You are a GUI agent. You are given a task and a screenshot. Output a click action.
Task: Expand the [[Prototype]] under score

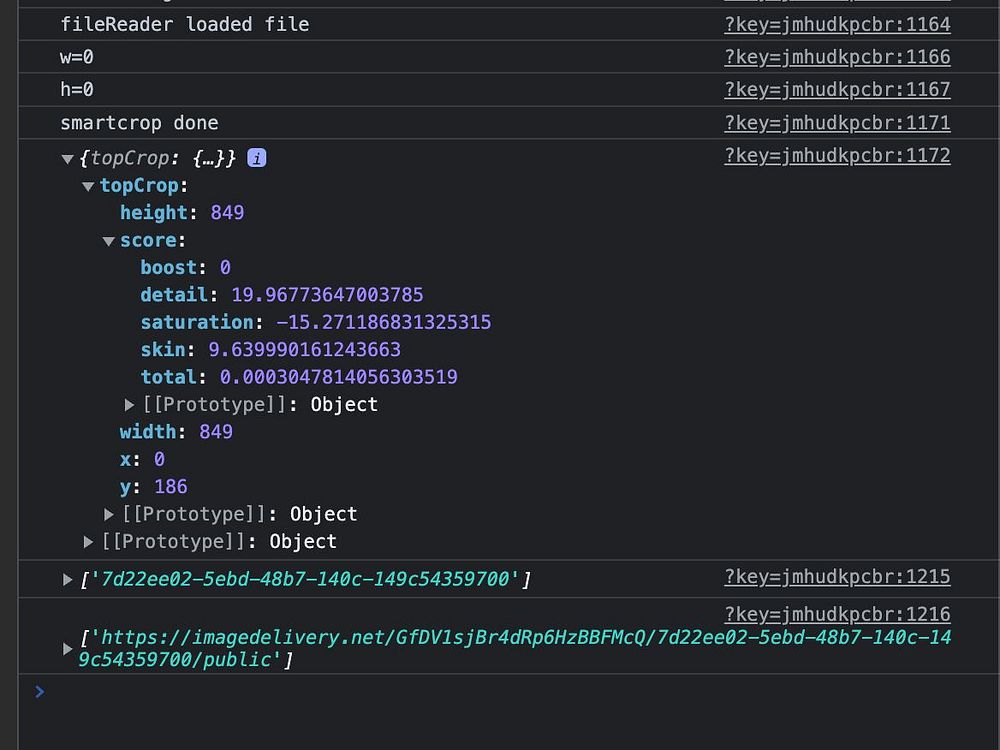pyautogui.click(x=129, y=405)
